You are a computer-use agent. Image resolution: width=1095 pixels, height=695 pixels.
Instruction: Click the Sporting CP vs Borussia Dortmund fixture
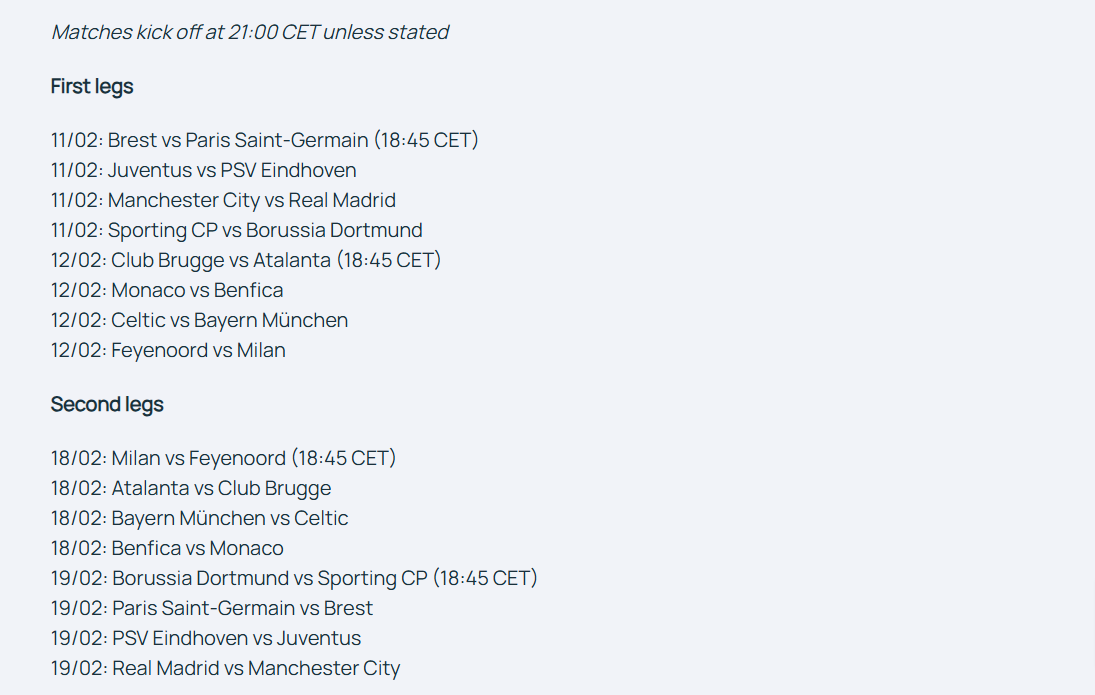pos(237,230)
